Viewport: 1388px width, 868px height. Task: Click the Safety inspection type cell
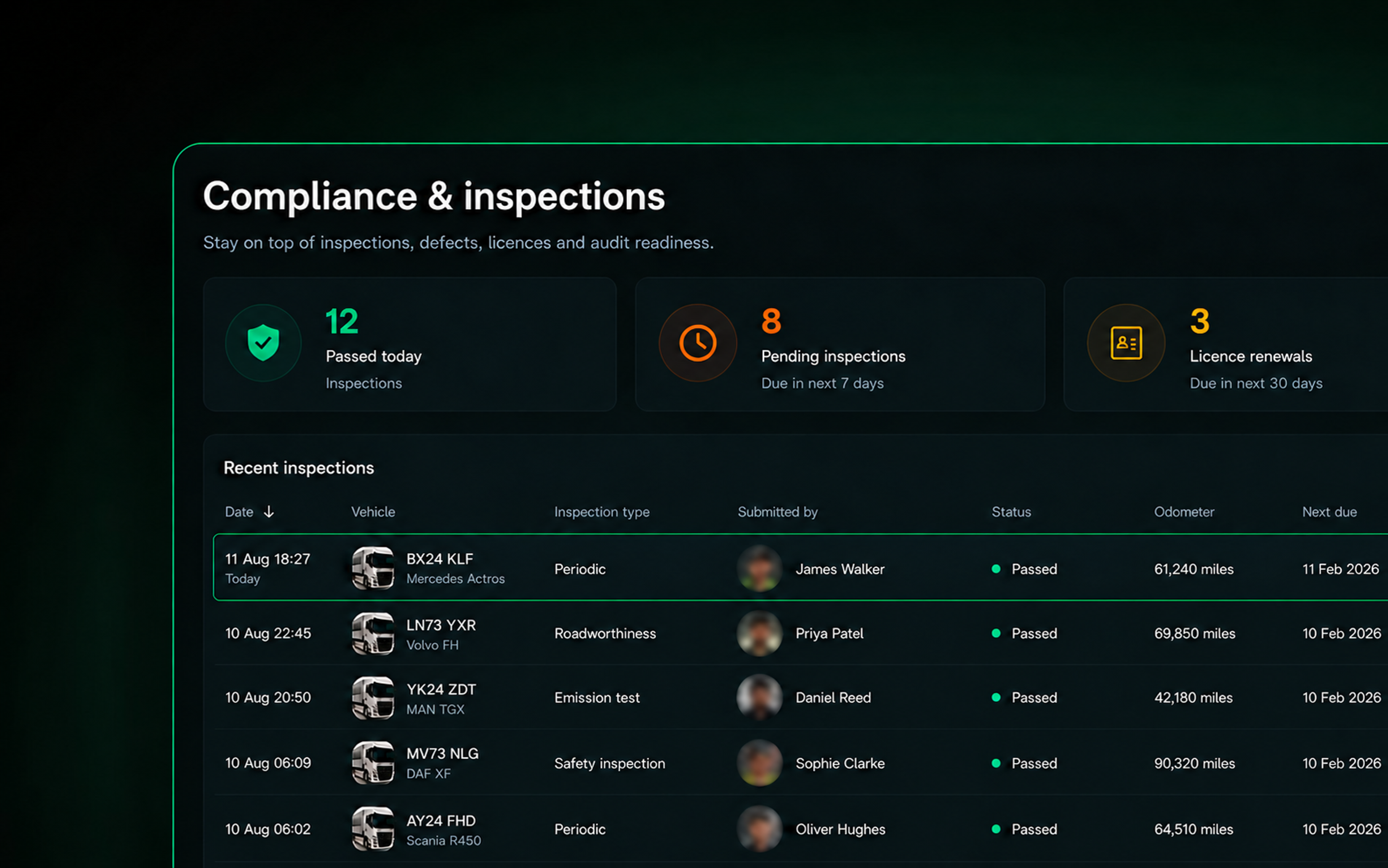click(x=609, y=763)
